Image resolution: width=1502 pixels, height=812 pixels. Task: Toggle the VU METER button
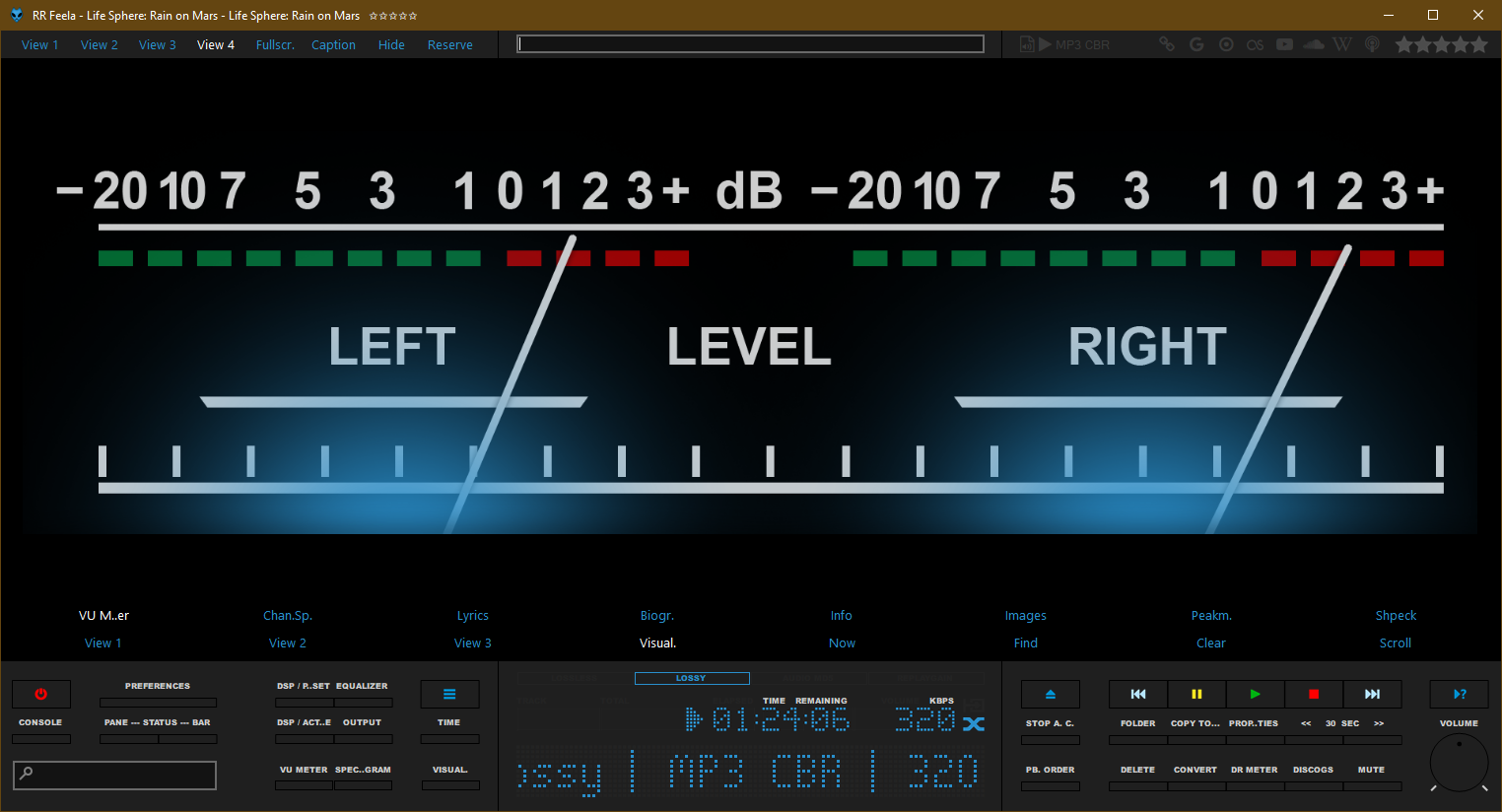[304, 785]
